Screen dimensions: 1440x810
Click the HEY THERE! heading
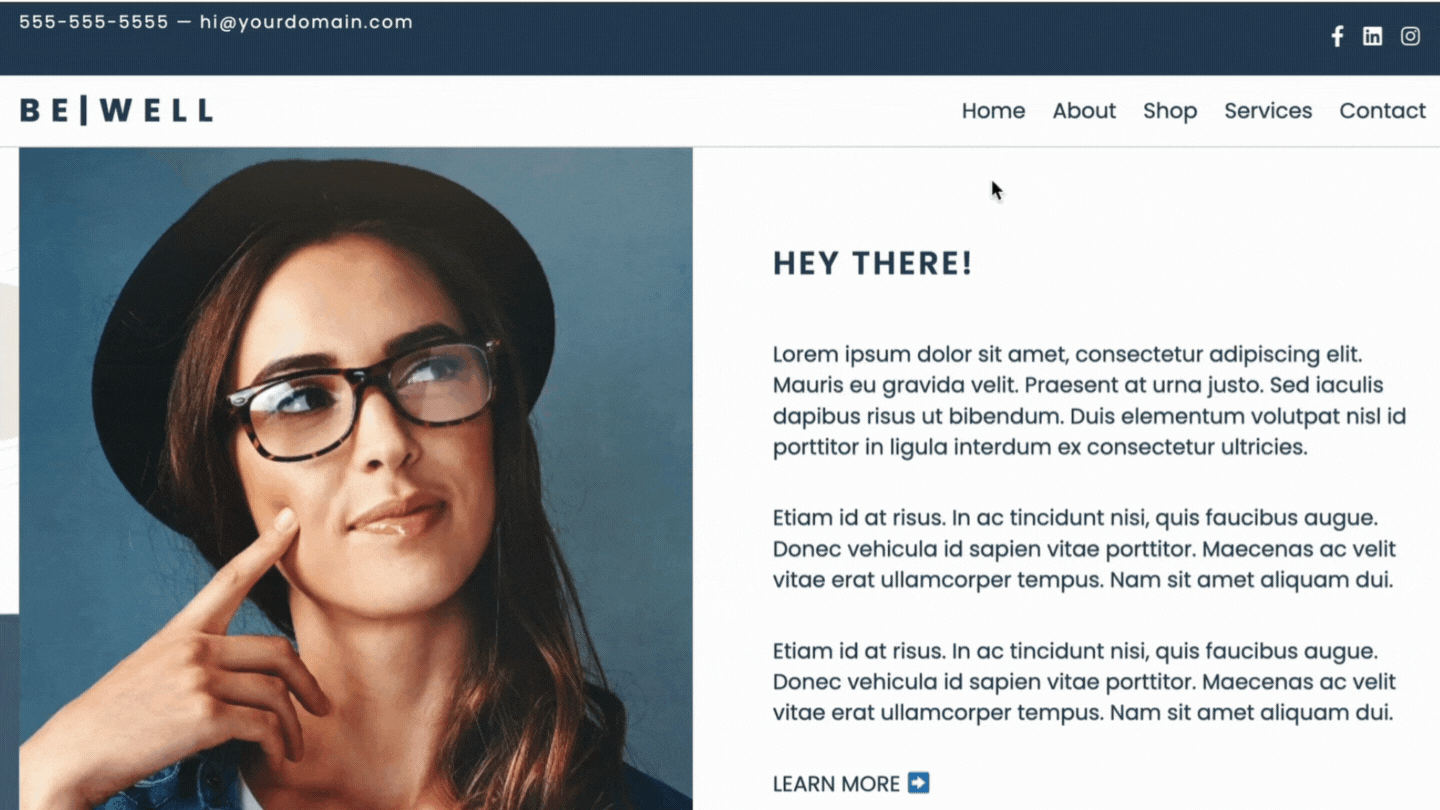tap(872, 264)
